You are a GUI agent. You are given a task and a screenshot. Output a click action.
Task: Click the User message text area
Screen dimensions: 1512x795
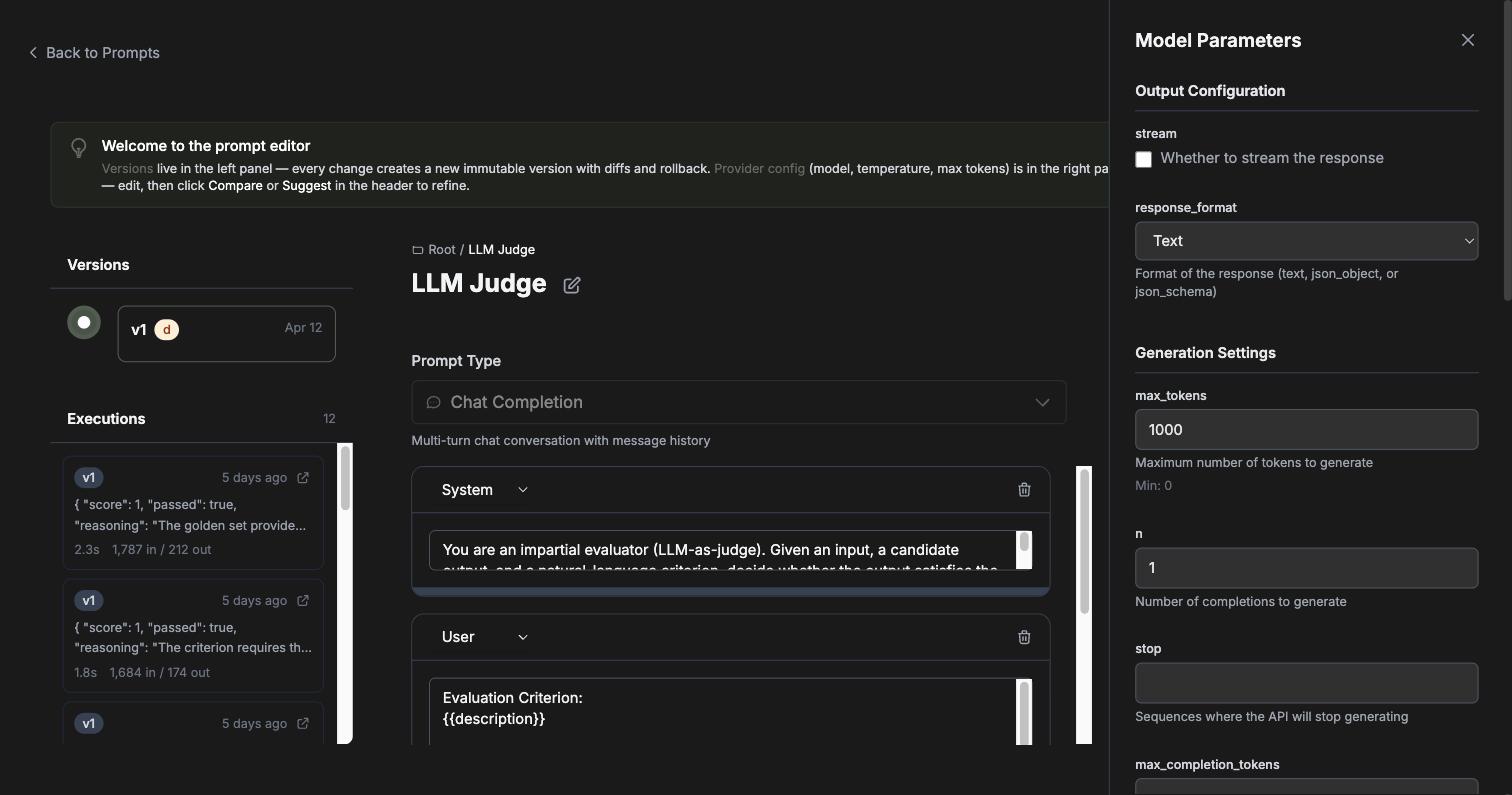coord(723,712)
